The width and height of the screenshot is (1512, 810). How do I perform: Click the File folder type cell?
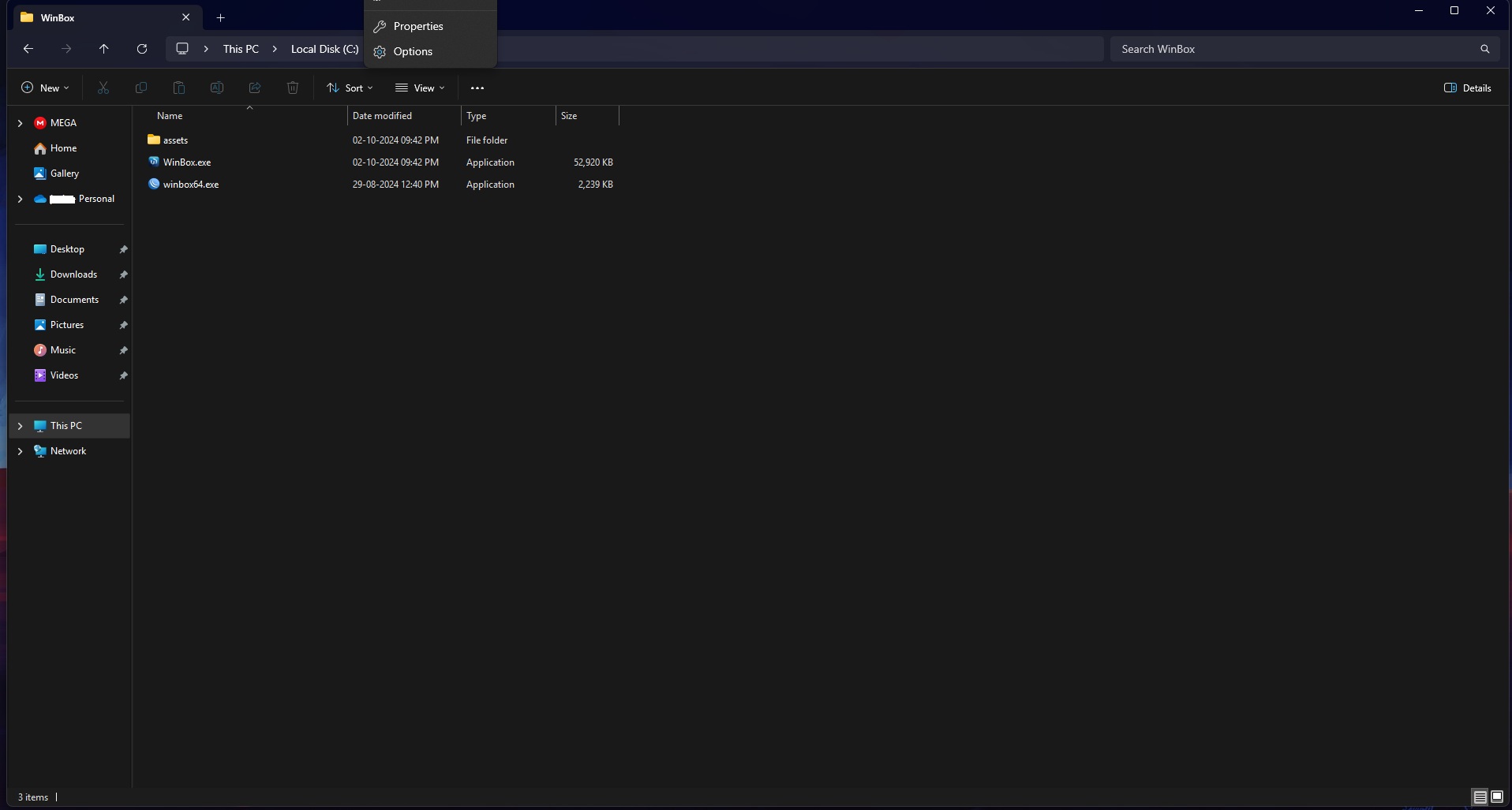pyautogui.click(x=487, y=140)
